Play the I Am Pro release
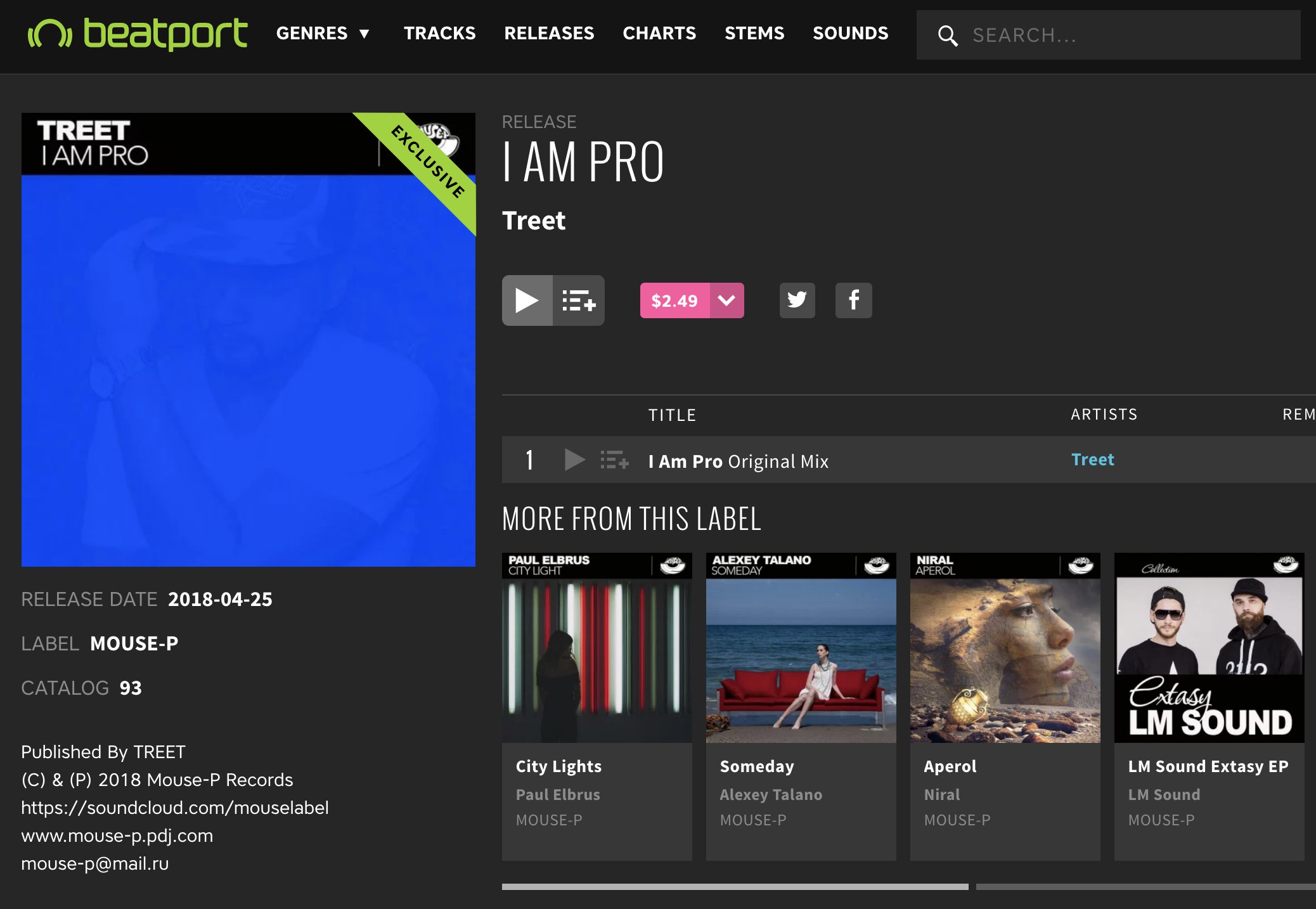Image resolution: width=1316 pixels, height=909 pixels. click(527, 300)
